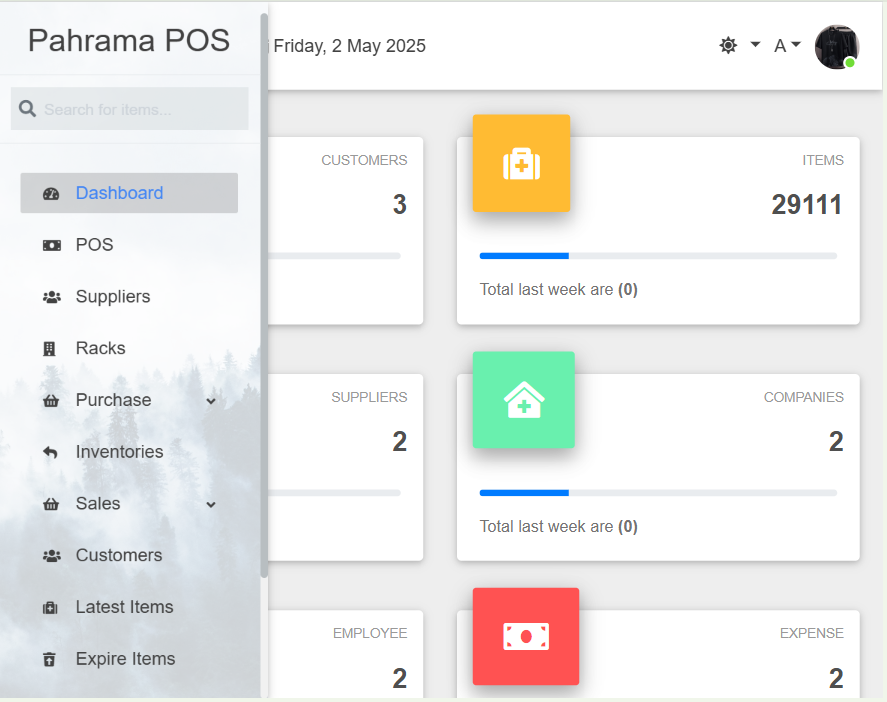Viewport: 887px width, 702px height.
Task: Click the Companies card progress bar
Action: pyautogui.click(x=658, y=493)
